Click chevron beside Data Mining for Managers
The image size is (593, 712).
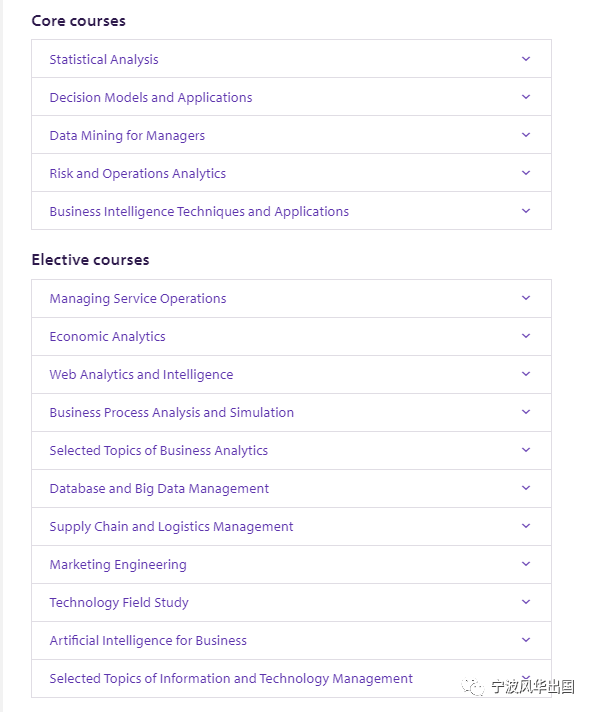[x=526, y=135]
